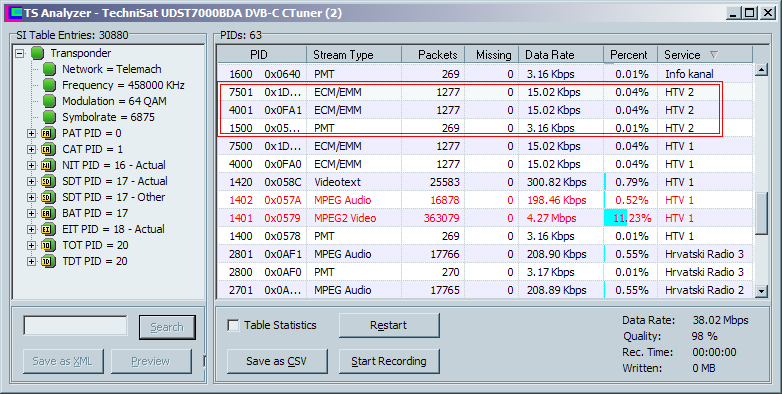Viewport: 782px width, 394px height.
Task: Expand the PAT PID = 0 node
Action: 31,134
